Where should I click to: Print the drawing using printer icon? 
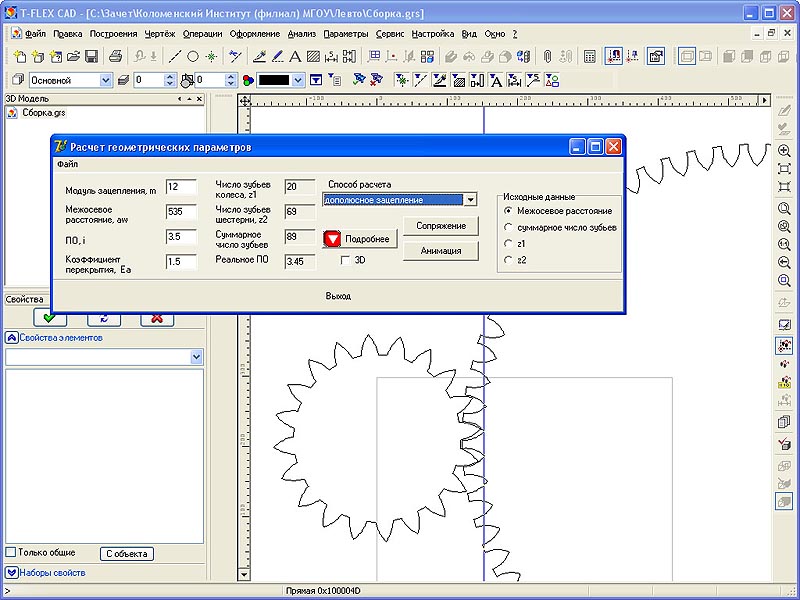(116, 56)
